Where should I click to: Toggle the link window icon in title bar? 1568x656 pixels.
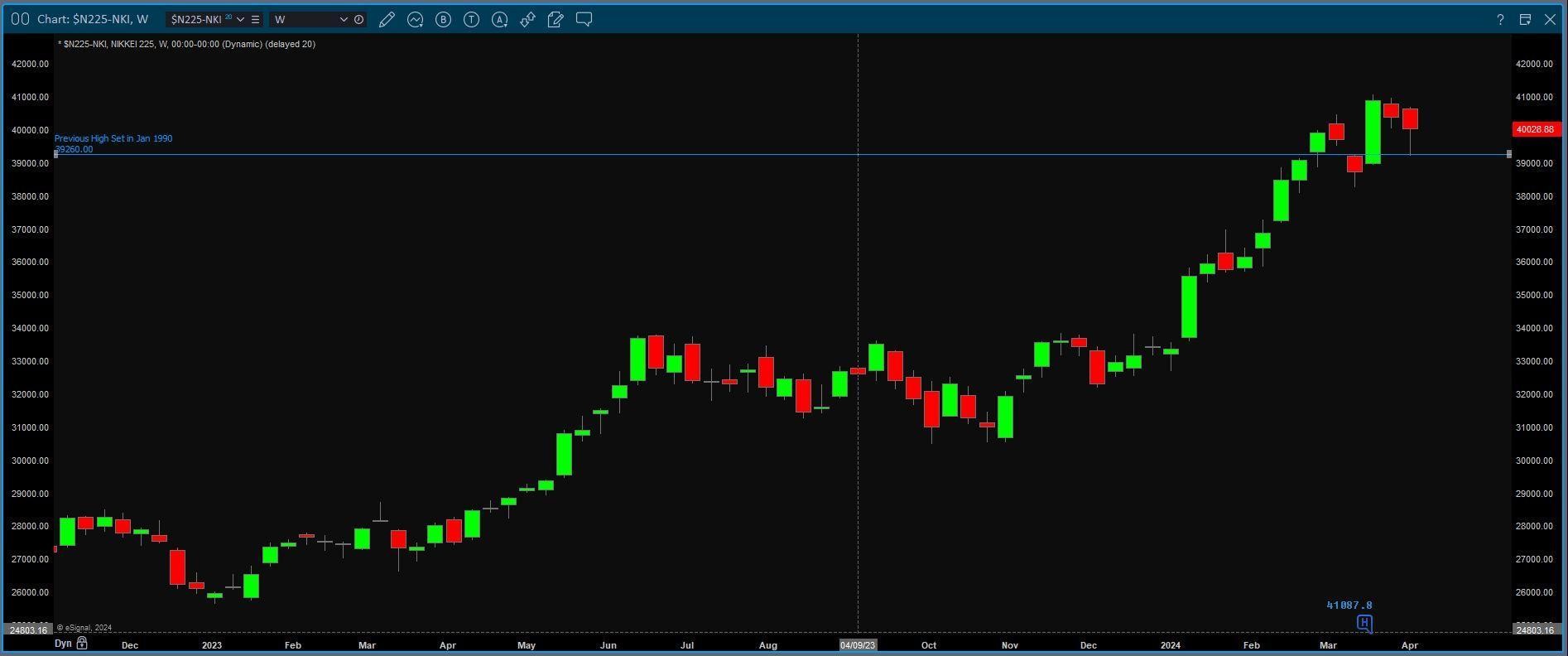point(20,19)
